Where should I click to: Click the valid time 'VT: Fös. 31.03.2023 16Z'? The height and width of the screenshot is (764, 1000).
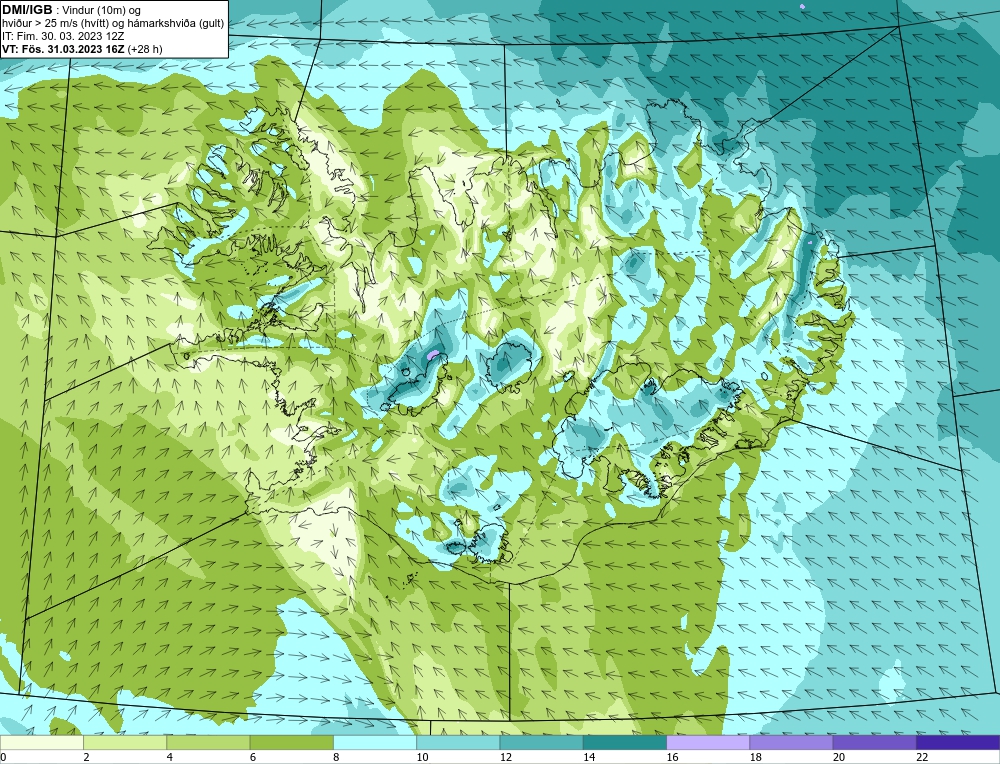64,49
